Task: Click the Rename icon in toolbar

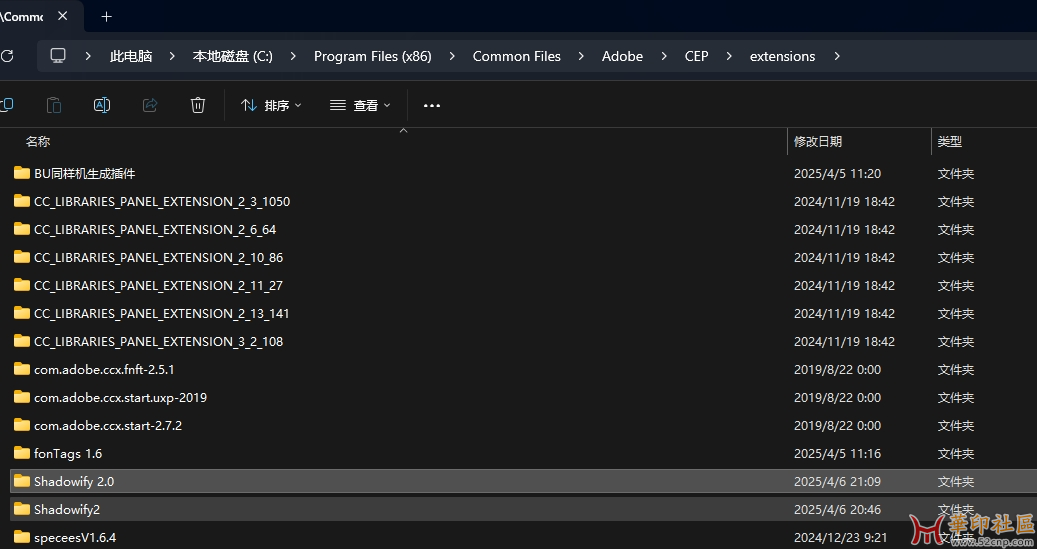Action: tap(102, 105)
